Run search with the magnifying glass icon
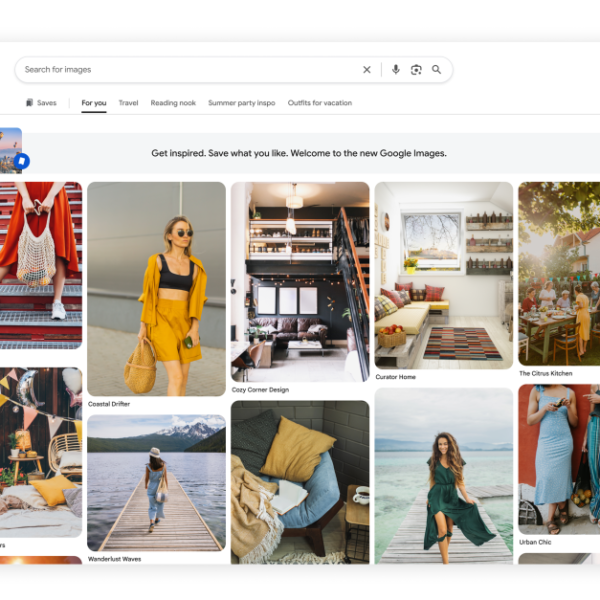The width and height of the screenshot is (600, 600). (436, 70)
